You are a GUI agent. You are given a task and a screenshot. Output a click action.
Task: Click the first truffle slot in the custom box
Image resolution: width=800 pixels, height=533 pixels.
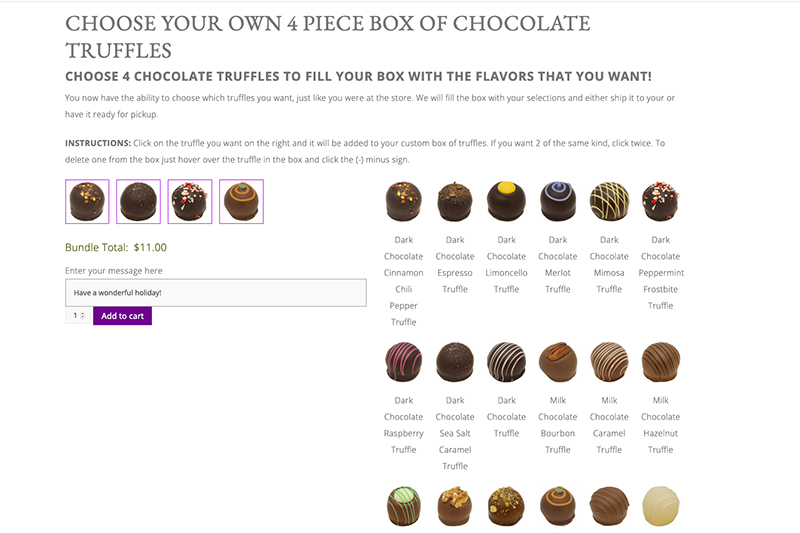87,201
